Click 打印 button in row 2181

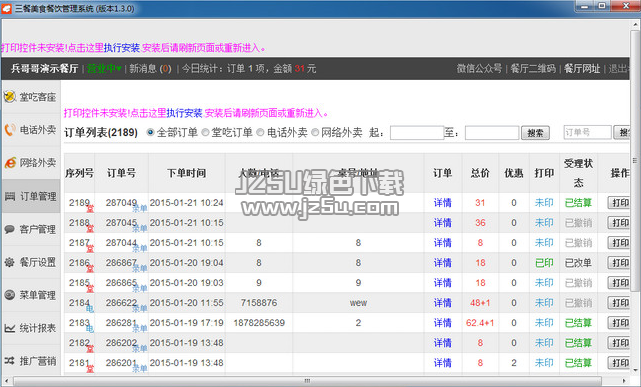[619, 363]
